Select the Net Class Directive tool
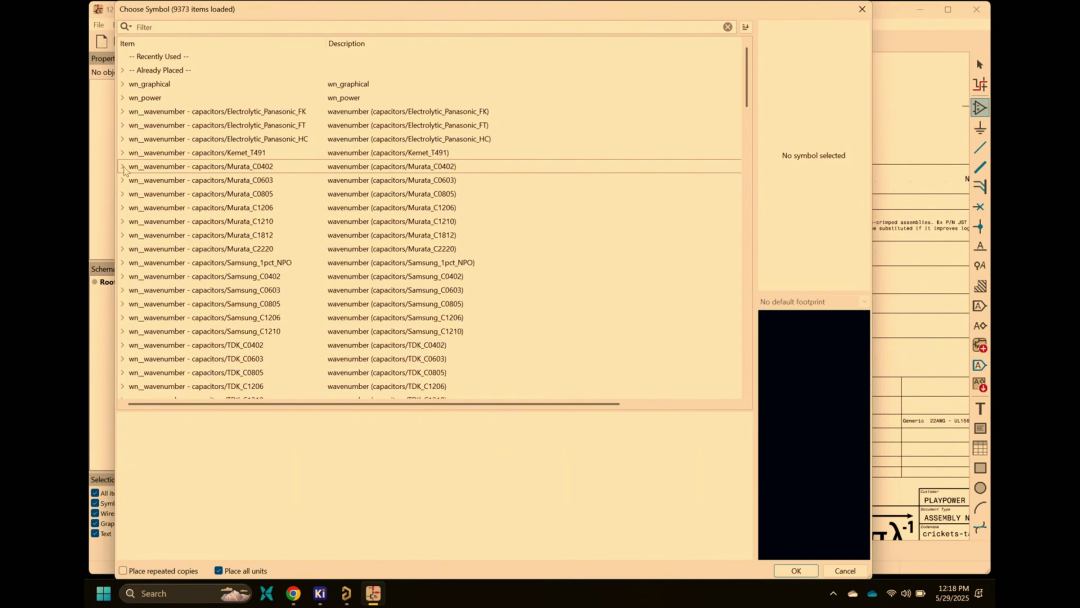 [x=979, y=266]
